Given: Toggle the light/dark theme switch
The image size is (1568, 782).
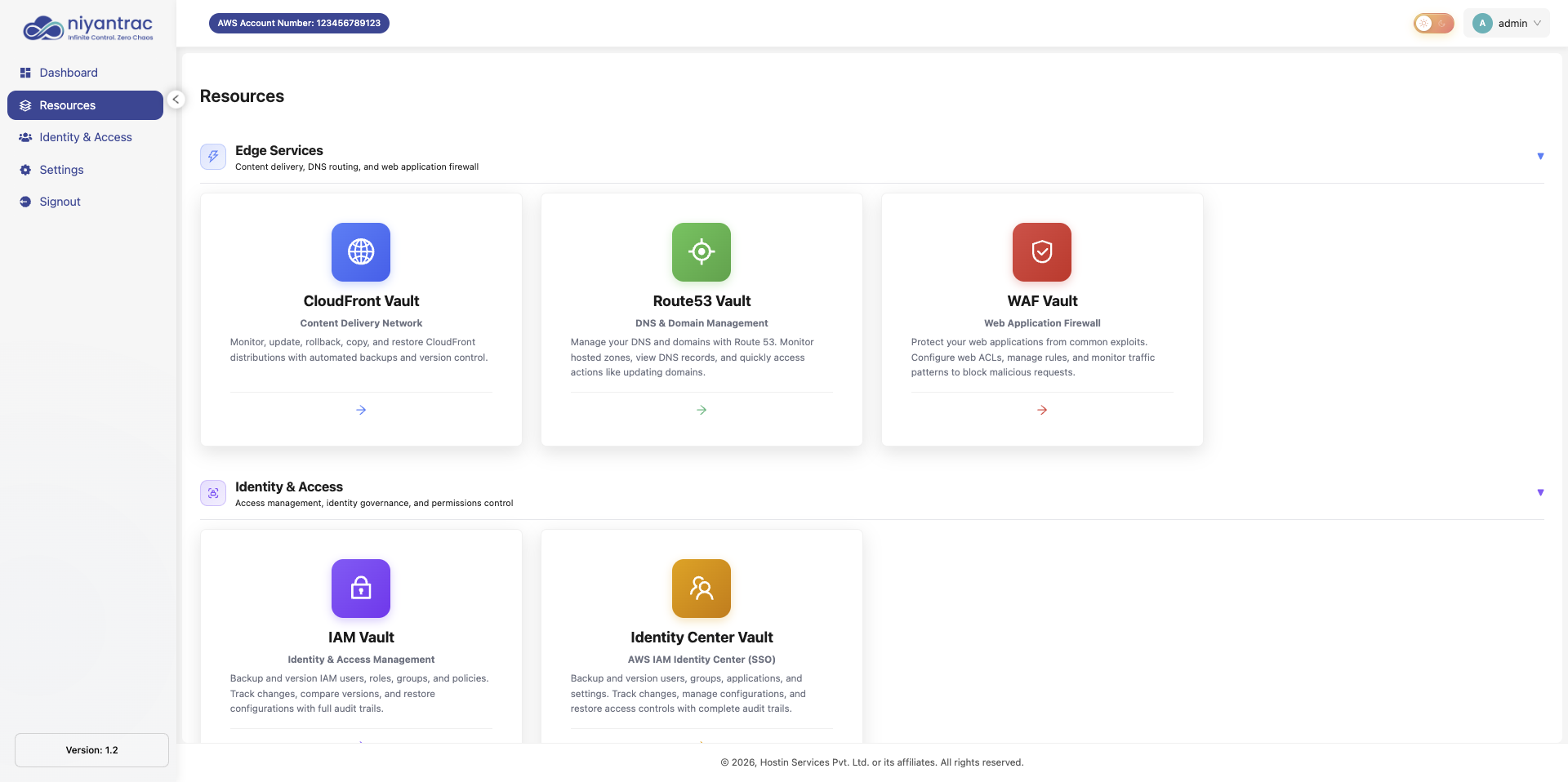Looking at the screenshot, I should (x=1434, y=23).
